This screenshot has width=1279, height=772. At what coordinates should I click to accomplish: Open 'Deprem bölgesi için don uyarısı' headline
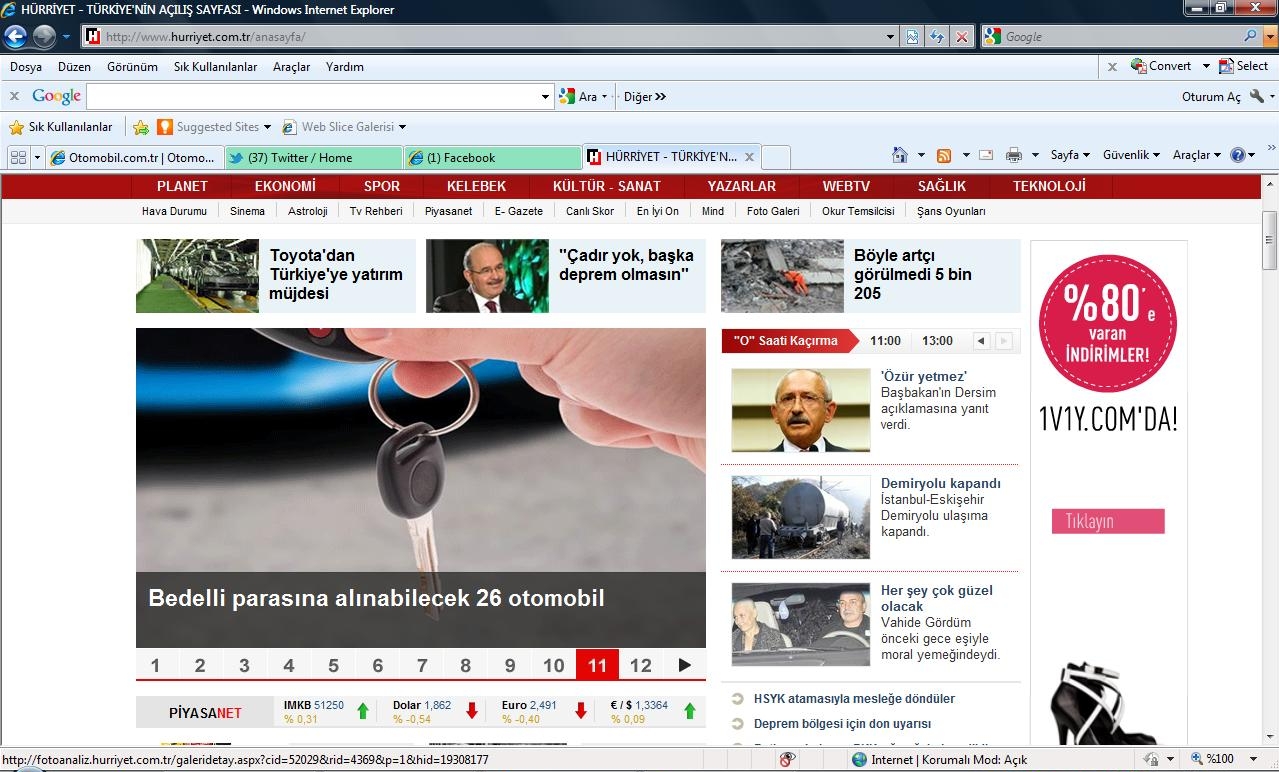pos(842,724)
